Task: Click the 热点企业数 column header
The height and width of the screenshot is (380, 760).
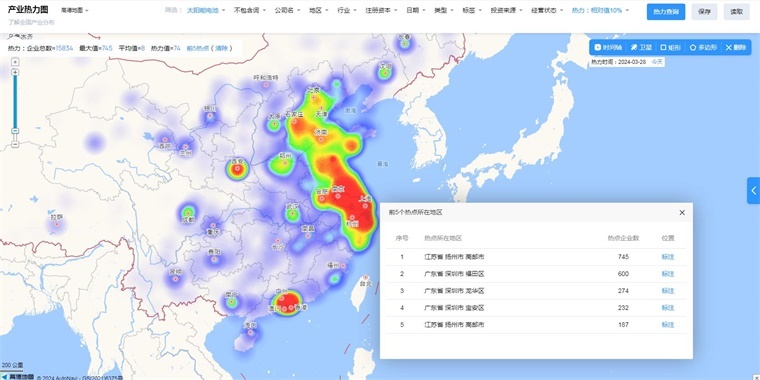Action: point(623,238)
